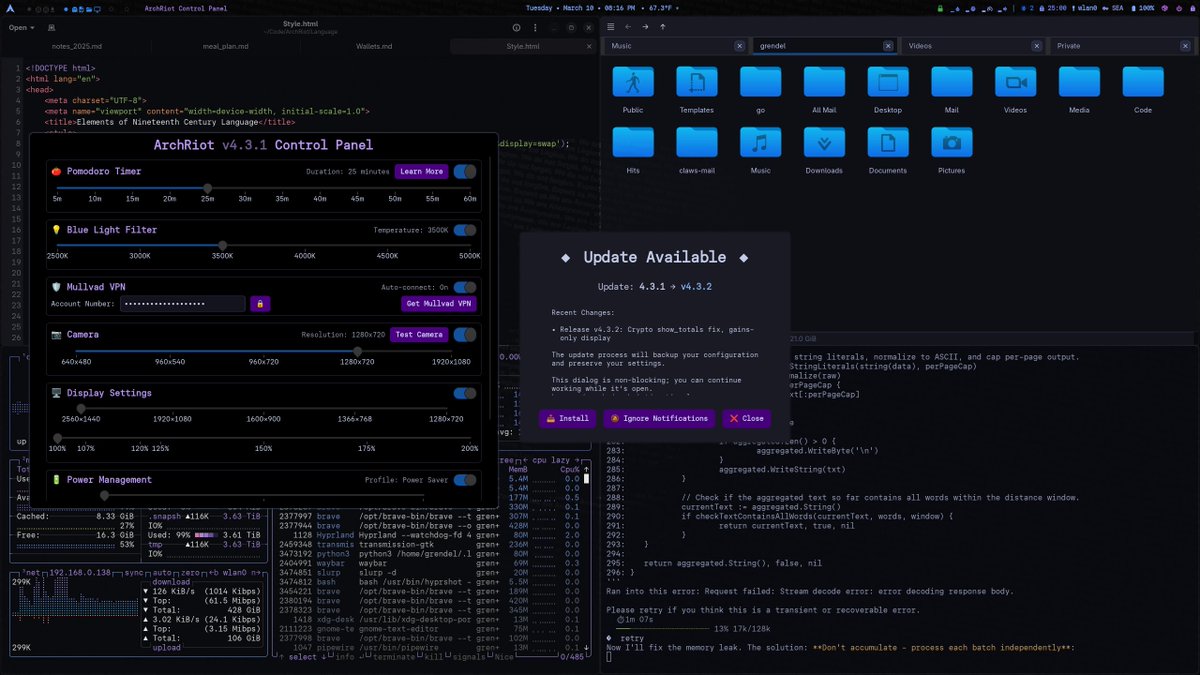Click the document info icon in text editor

517,28
